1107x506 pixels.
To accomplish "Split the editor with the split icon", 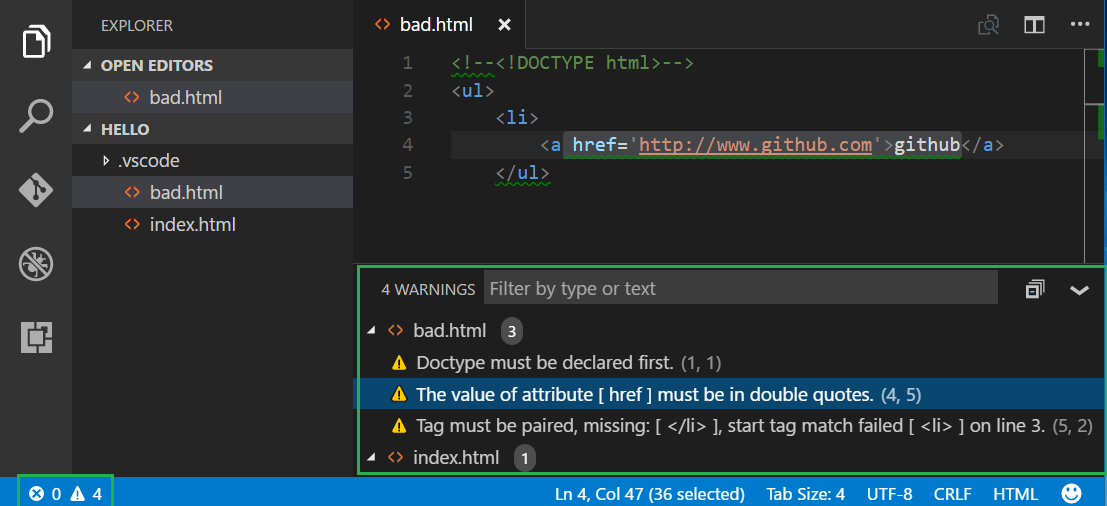I will [x=1034, y=25].
